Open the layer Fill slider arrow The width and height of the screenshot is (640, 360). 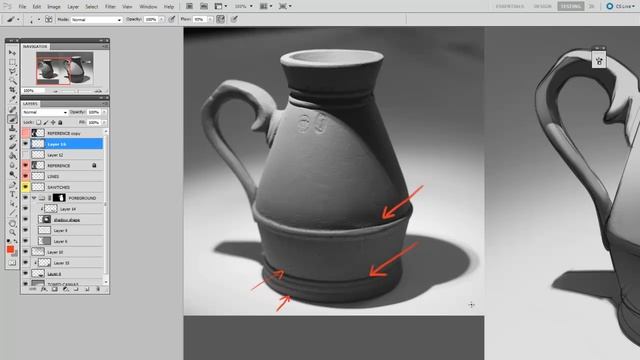pos(104,122)
